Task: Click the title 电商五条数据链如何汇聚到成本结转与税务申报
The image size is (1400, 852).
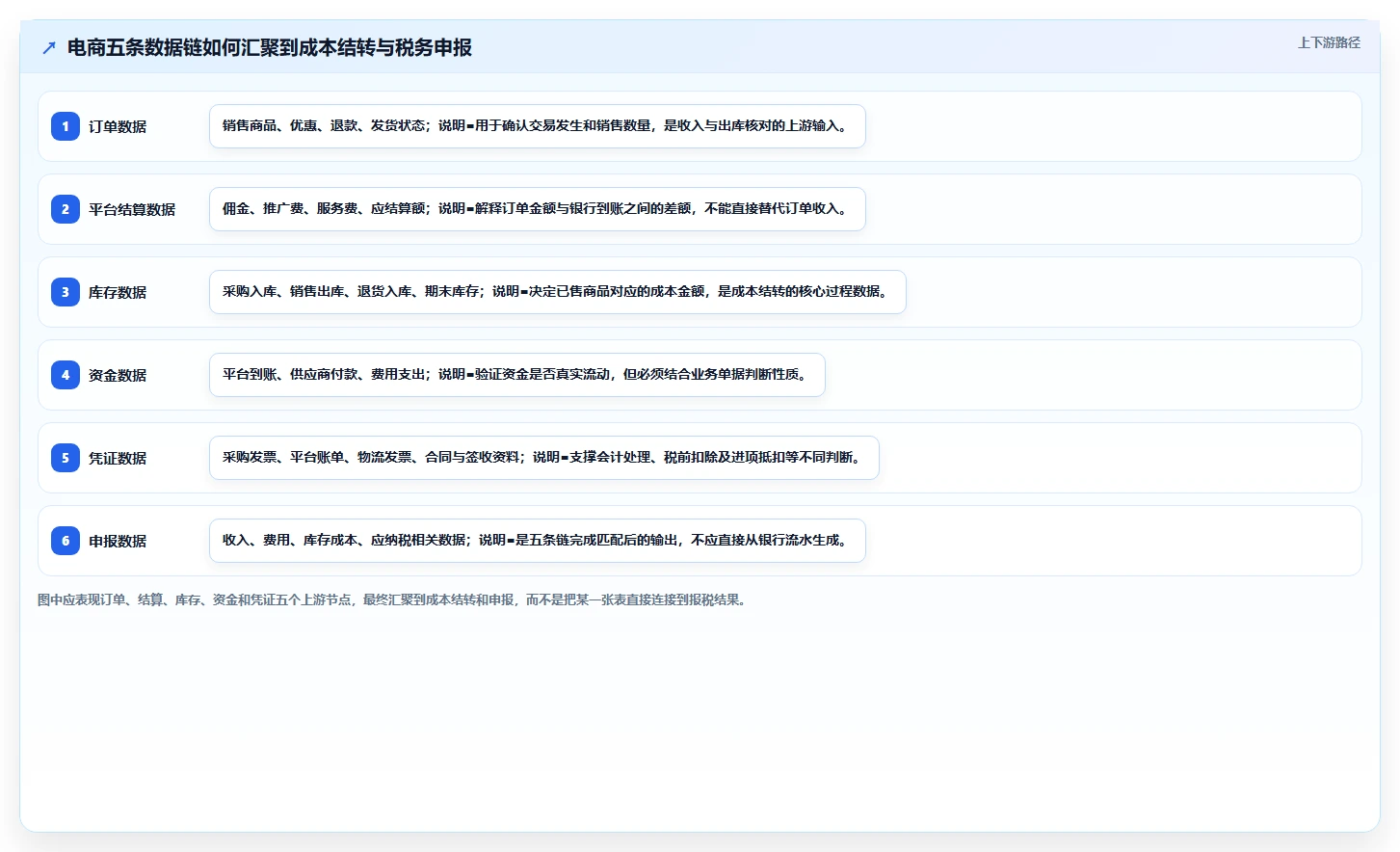Action: click(270, 47)
